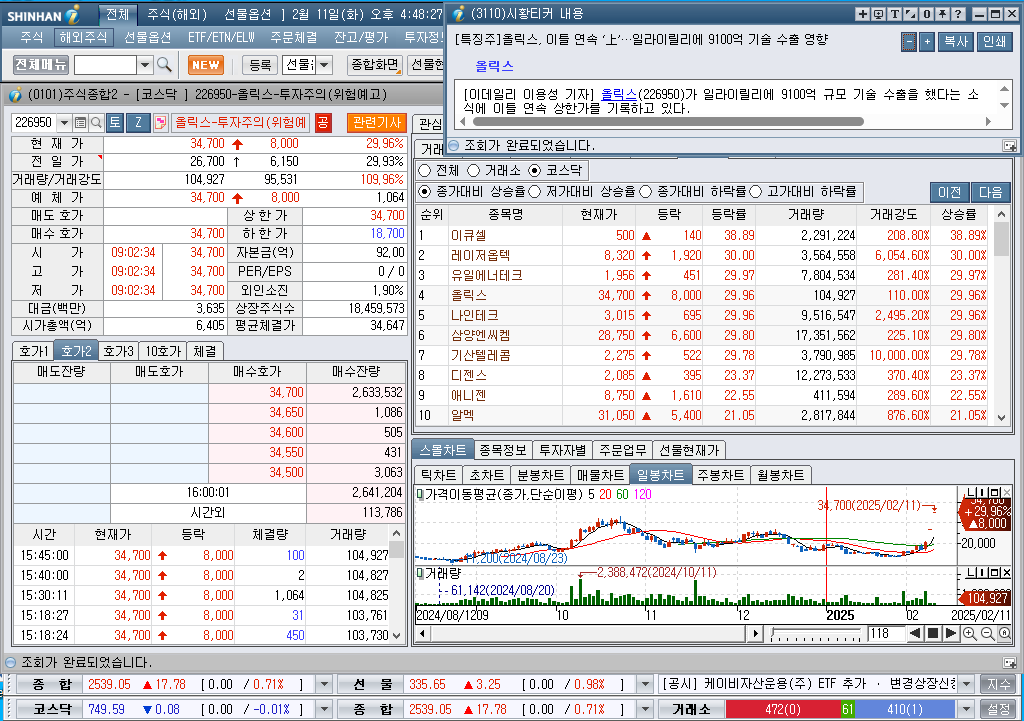Click the monitor icon in news window title bar

(878, 14)
